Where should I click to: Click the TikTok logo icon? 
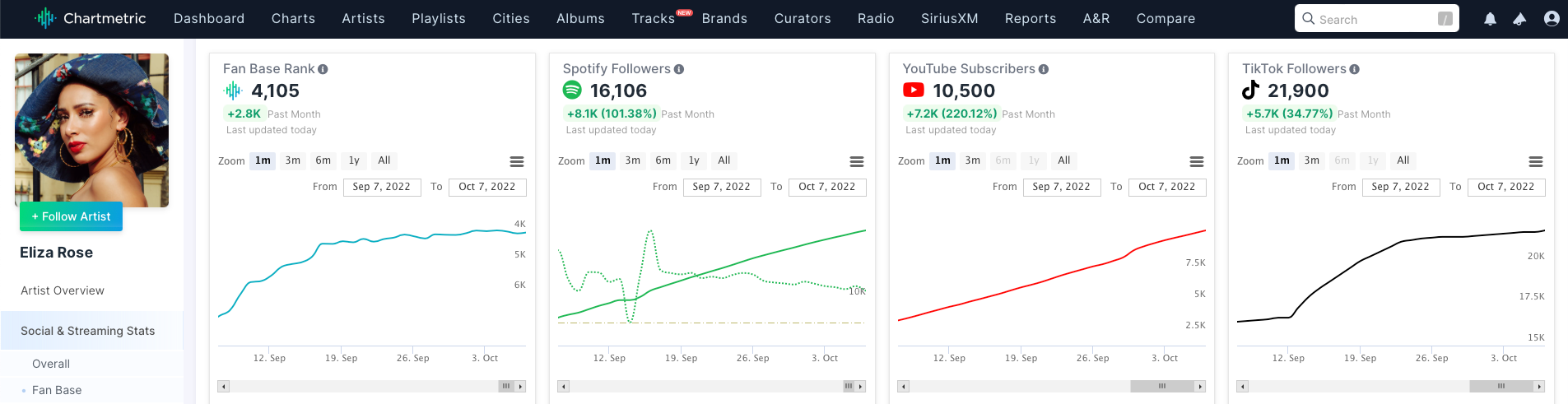pos(1250,90)
